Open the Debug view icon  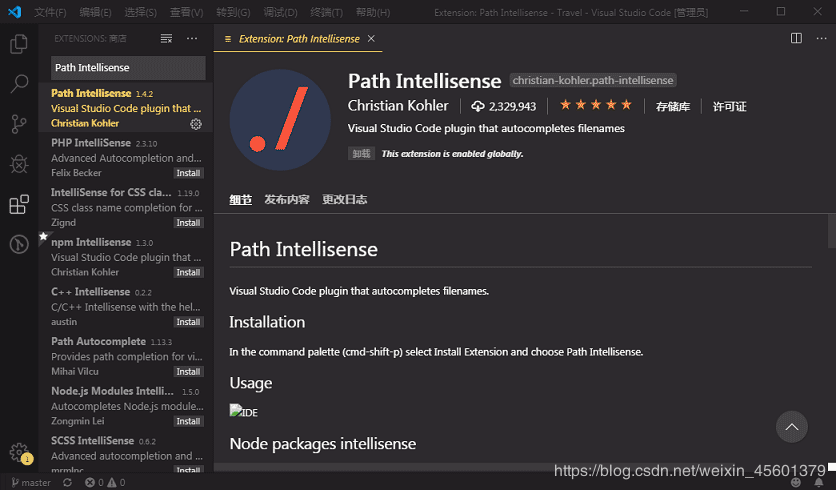[x=19, y=164]
